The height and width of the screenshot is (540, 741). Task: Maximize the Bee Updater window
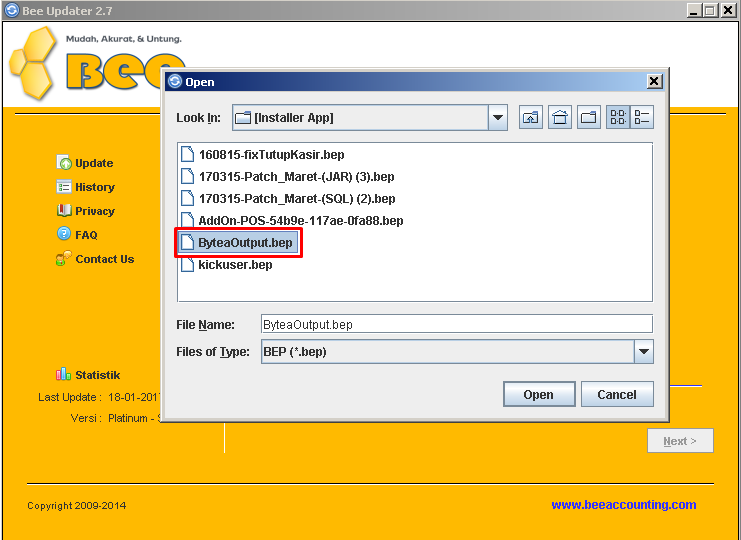(x=710, y=10)
